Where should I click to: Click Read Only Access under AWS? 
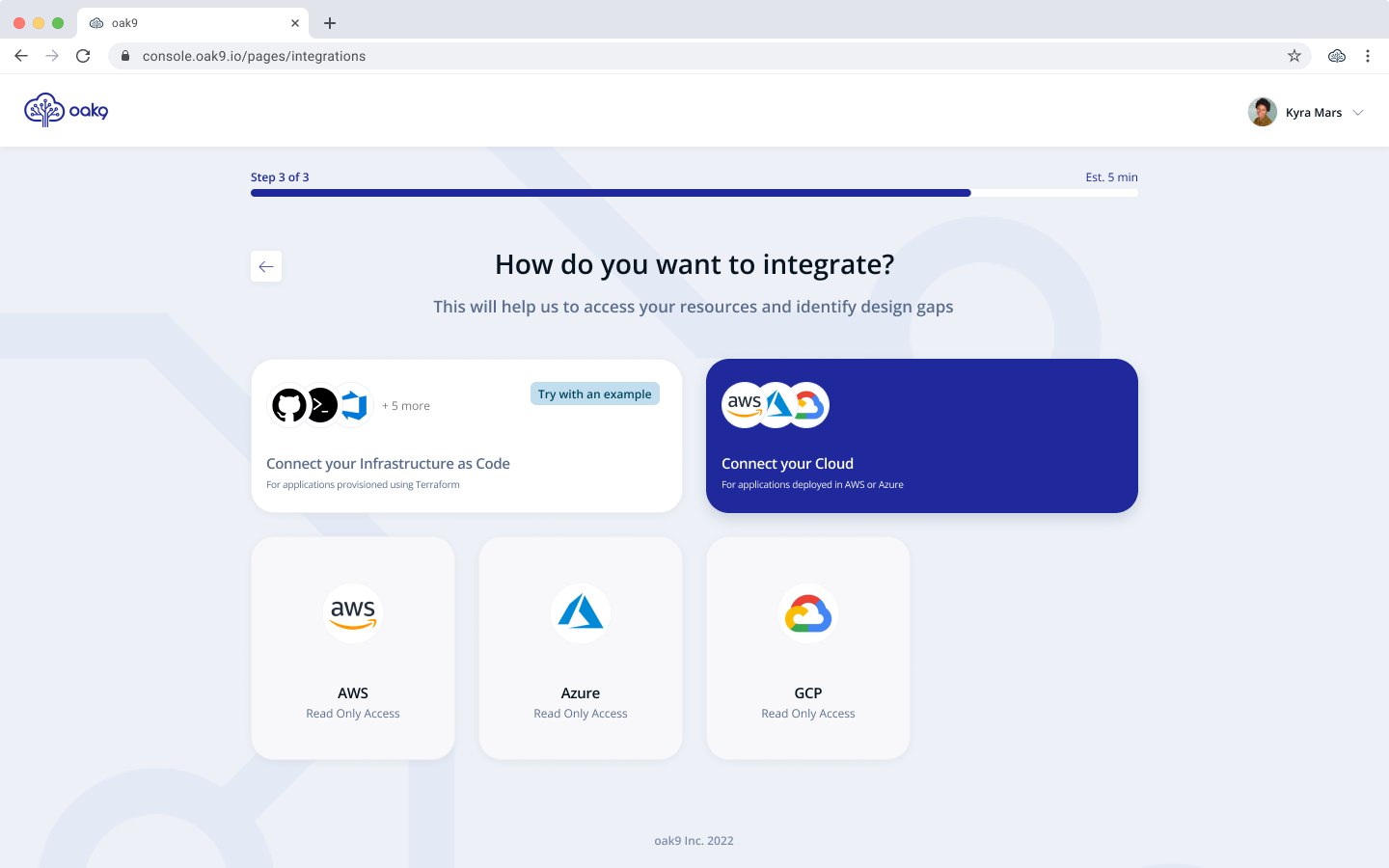[353, 714]
